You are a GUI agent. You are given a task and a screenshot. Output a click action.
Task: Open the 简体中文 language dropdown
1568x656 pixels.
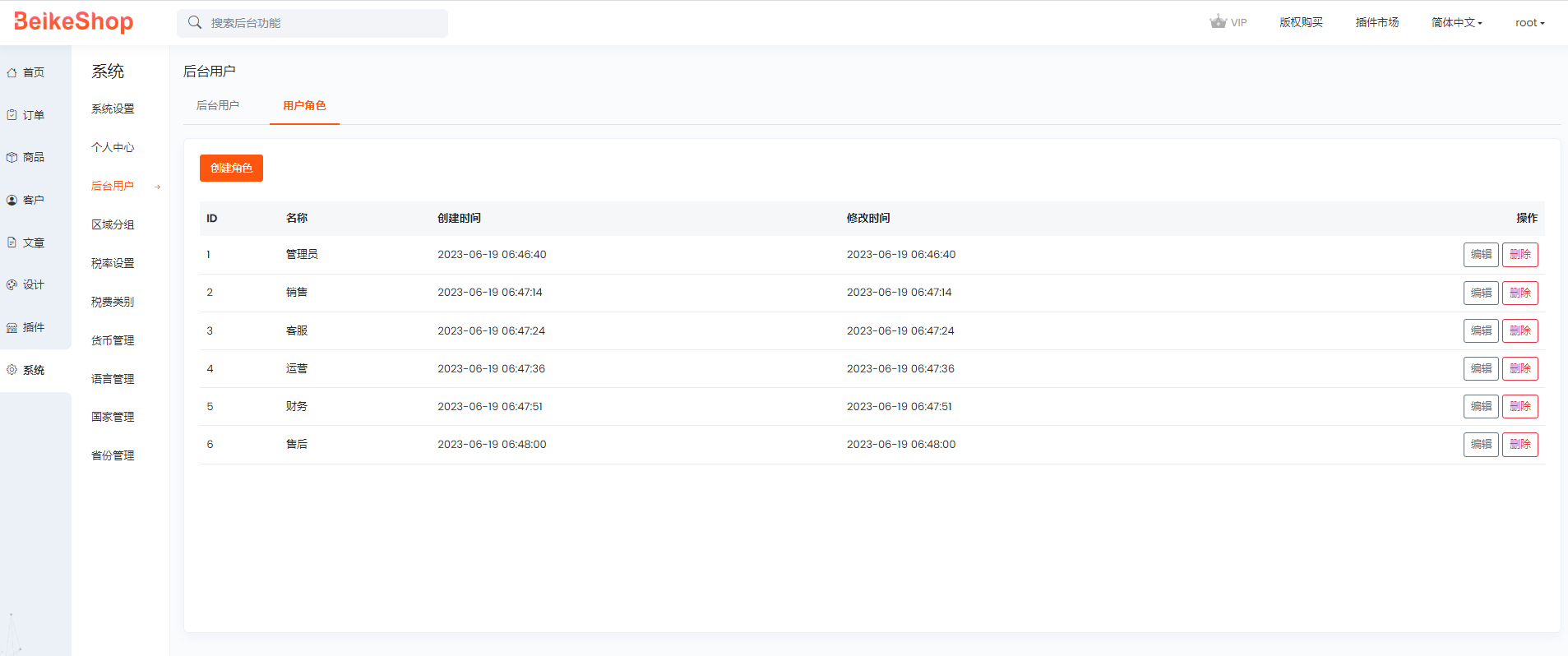coord(1456,23)
